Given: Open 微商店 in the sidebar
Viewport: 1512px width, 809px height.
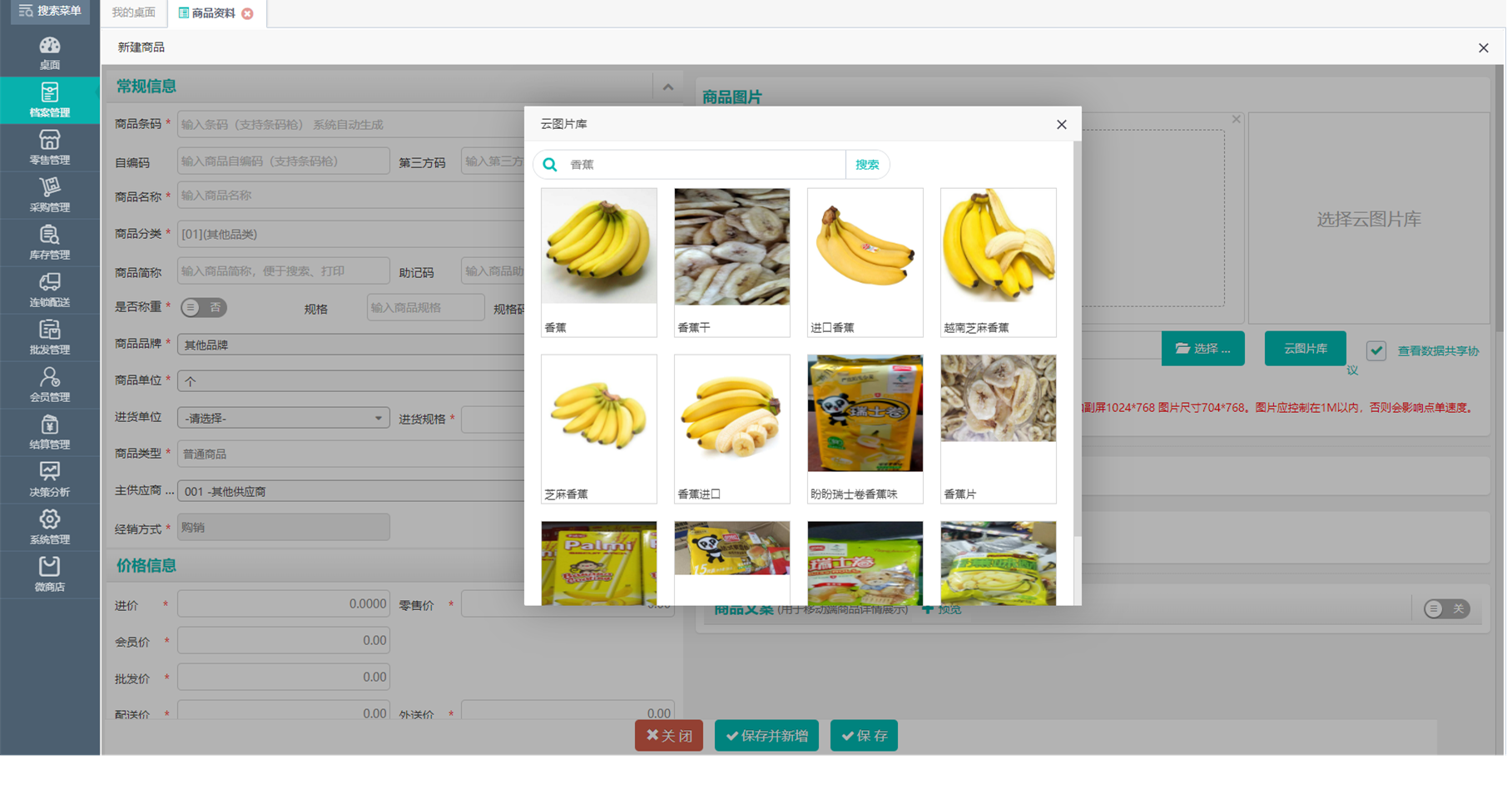Looking at the screenshot, I should point(49,574).
